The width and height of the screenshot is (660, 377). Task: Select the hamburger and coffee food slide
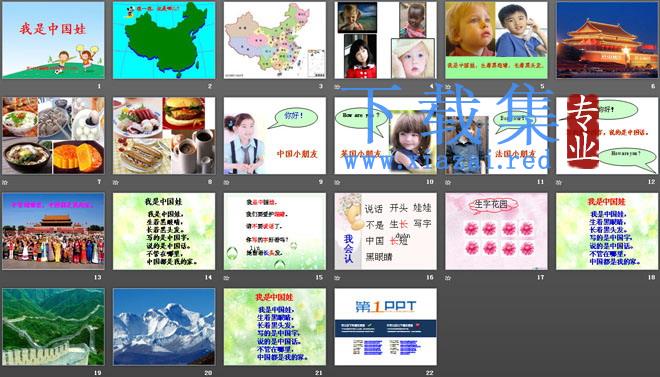tap(164, 135)
